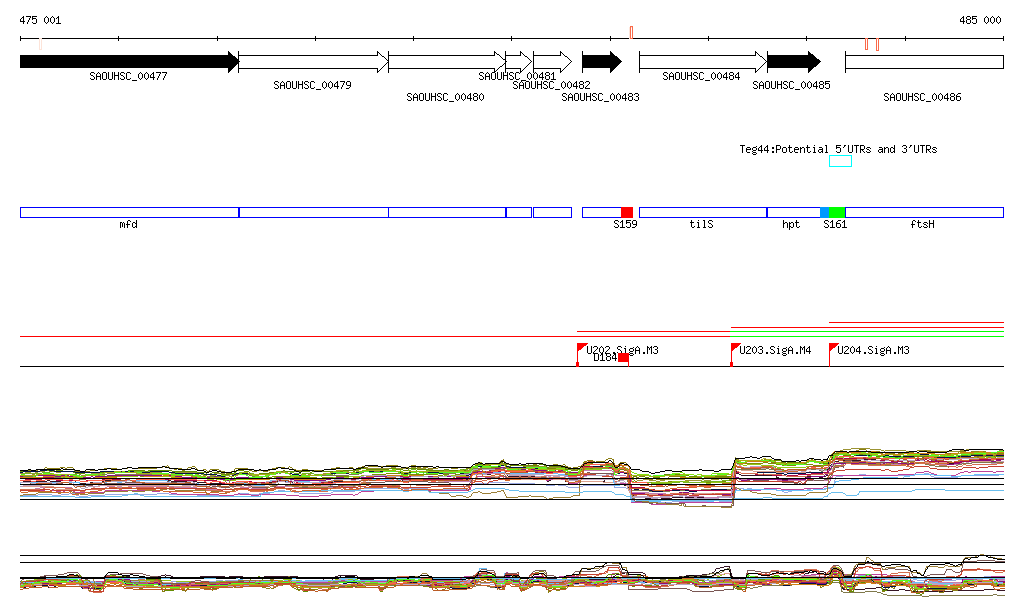This screenshot has width=1024, height=611.
Task: Click the green S161 segment
Action: [838, 212]
